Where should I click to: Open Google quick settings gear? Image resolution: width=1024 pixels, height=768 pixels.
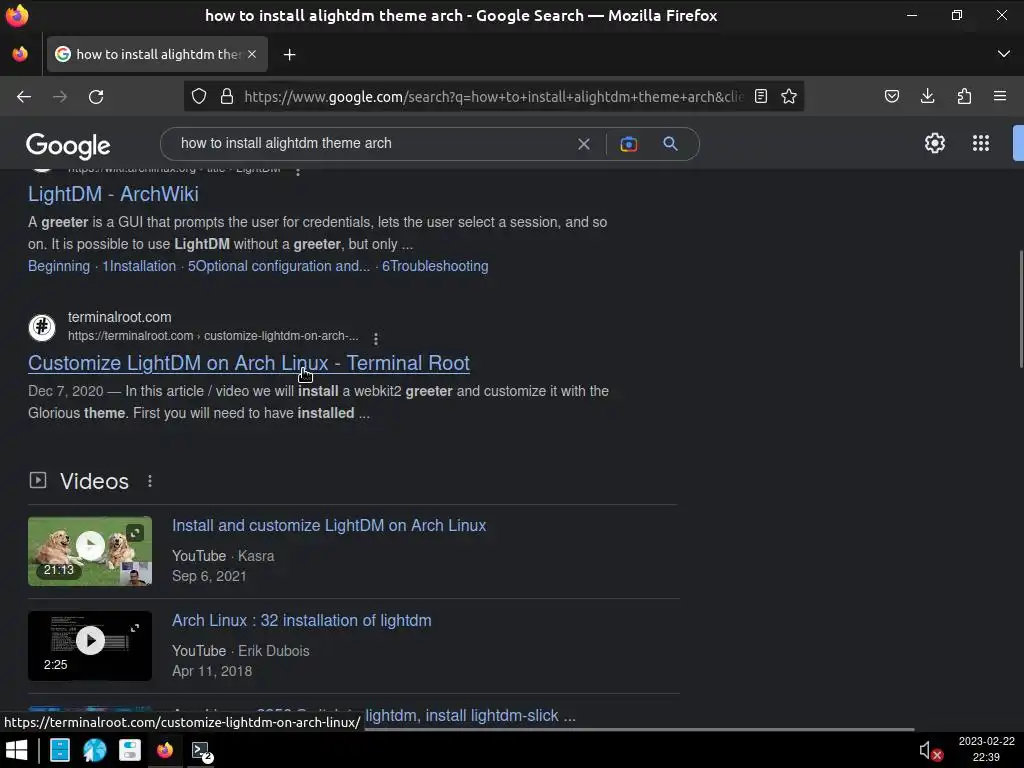935,143
